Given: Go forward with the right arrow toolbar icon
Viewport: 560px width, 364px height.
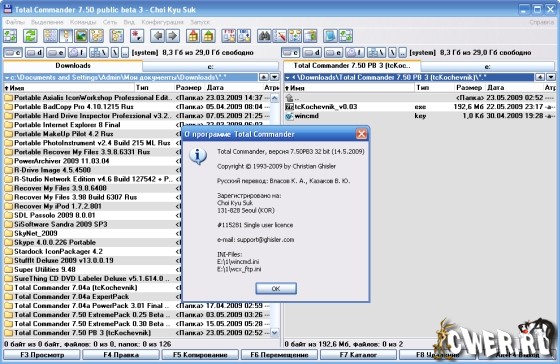Looking at the screenshot, I should [172, 36].
